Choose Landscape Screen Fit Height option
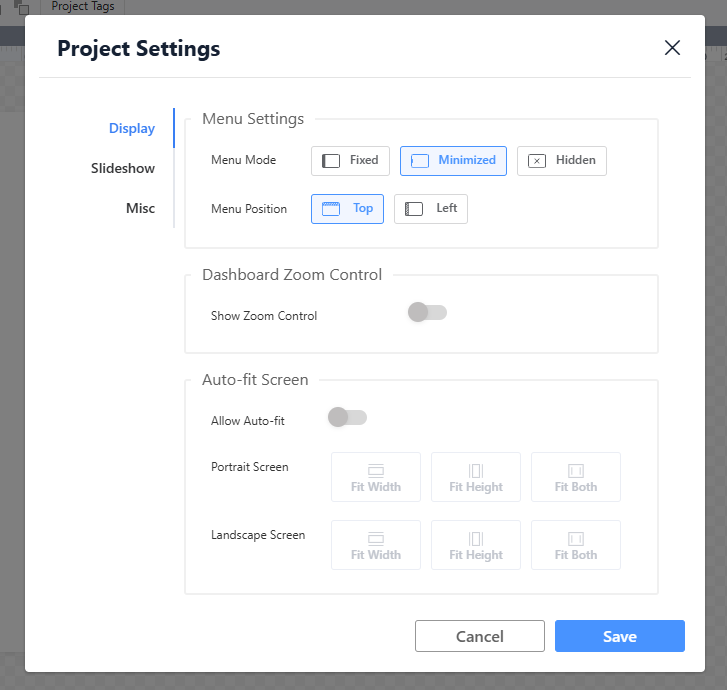Screen dimensions: 727x690 476,545
